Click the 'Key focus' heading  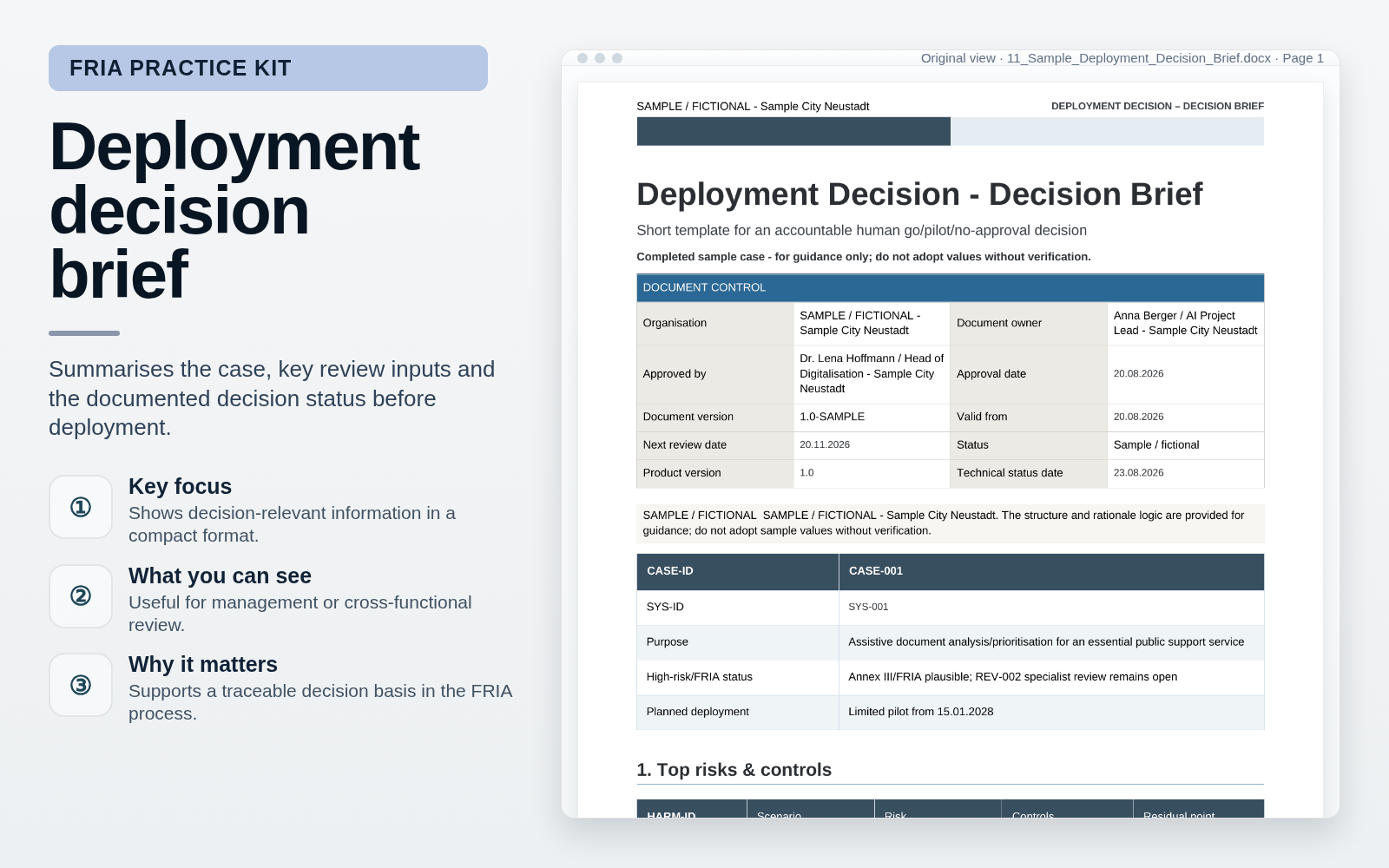click(180, 486)
